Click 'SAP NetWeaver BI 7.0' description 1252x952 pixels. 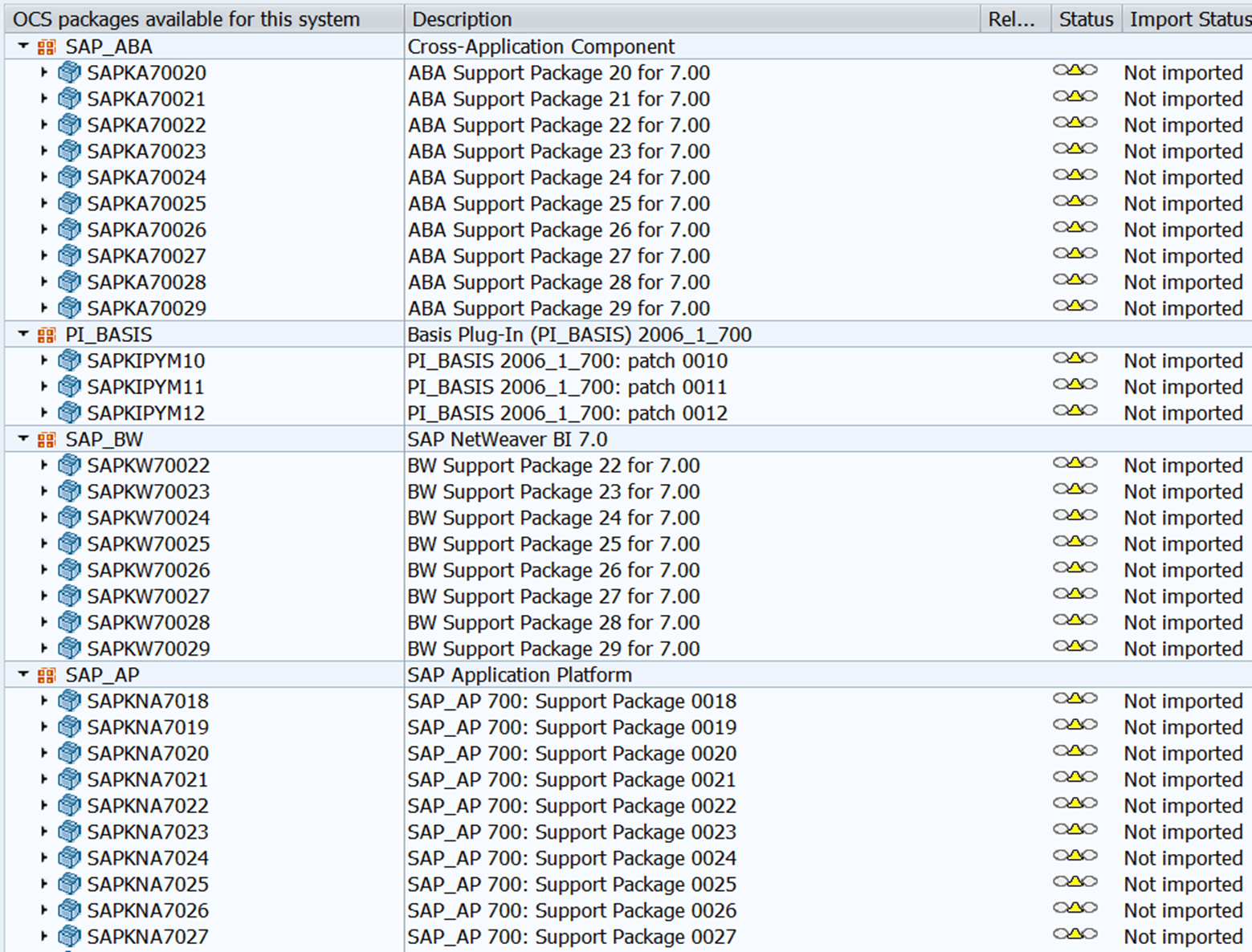pyautogui.click(x=508, y=439)
